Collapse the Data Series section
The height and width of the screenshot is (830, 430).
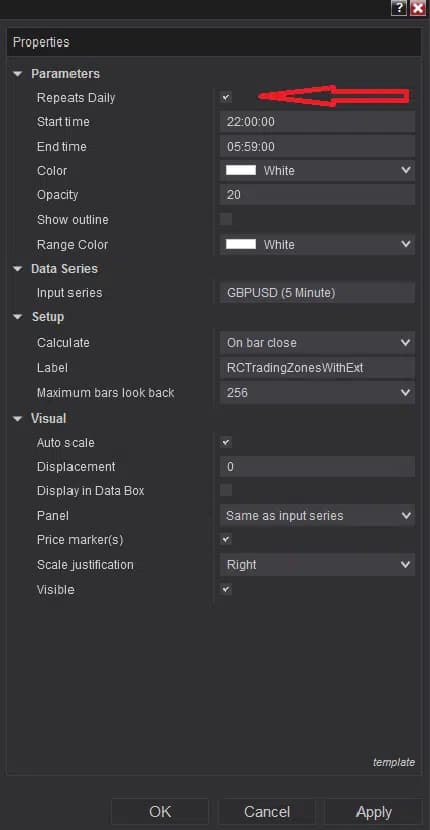[x=19, y=269]
